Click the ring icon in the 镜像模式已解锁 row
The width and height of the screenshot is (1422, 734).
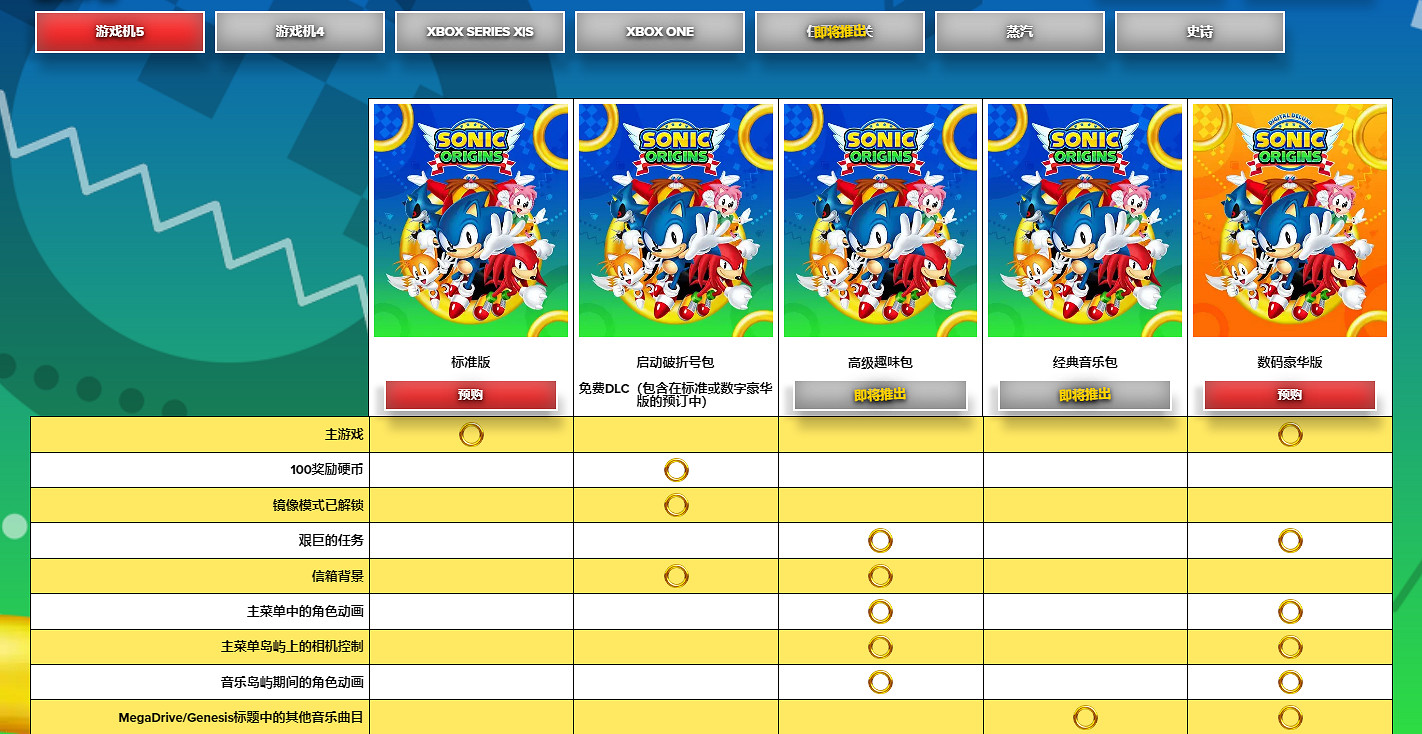(x=676, y=505)
